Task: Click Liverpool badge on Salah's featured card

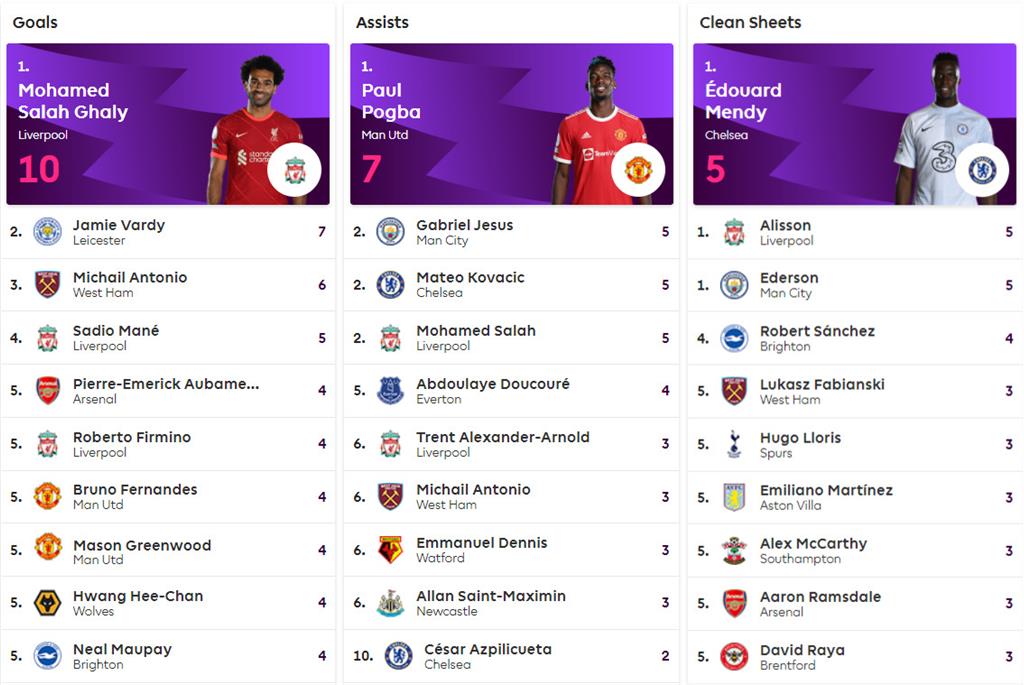Action: tap(294, 170)
